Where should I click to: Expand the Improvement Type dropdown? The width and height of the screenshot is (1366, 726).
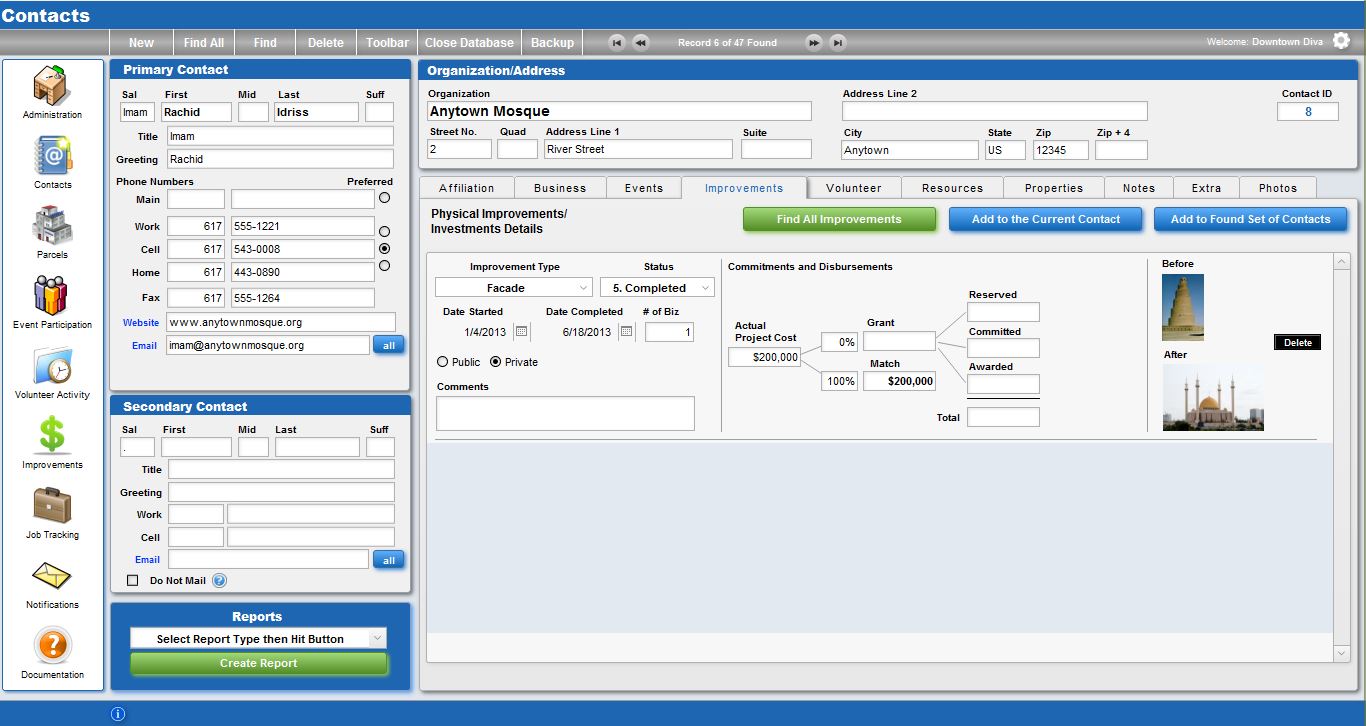(513, 288)
